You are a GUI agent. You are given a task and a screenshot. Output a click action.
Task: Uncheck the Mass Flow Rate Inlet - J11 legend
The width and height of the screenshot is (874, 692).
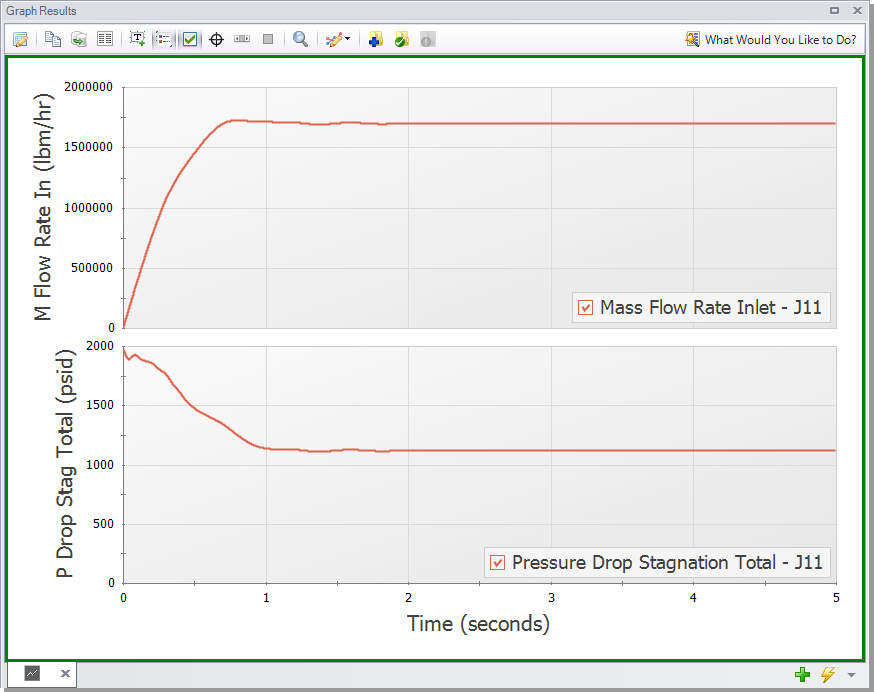click(x=585, y=308)
